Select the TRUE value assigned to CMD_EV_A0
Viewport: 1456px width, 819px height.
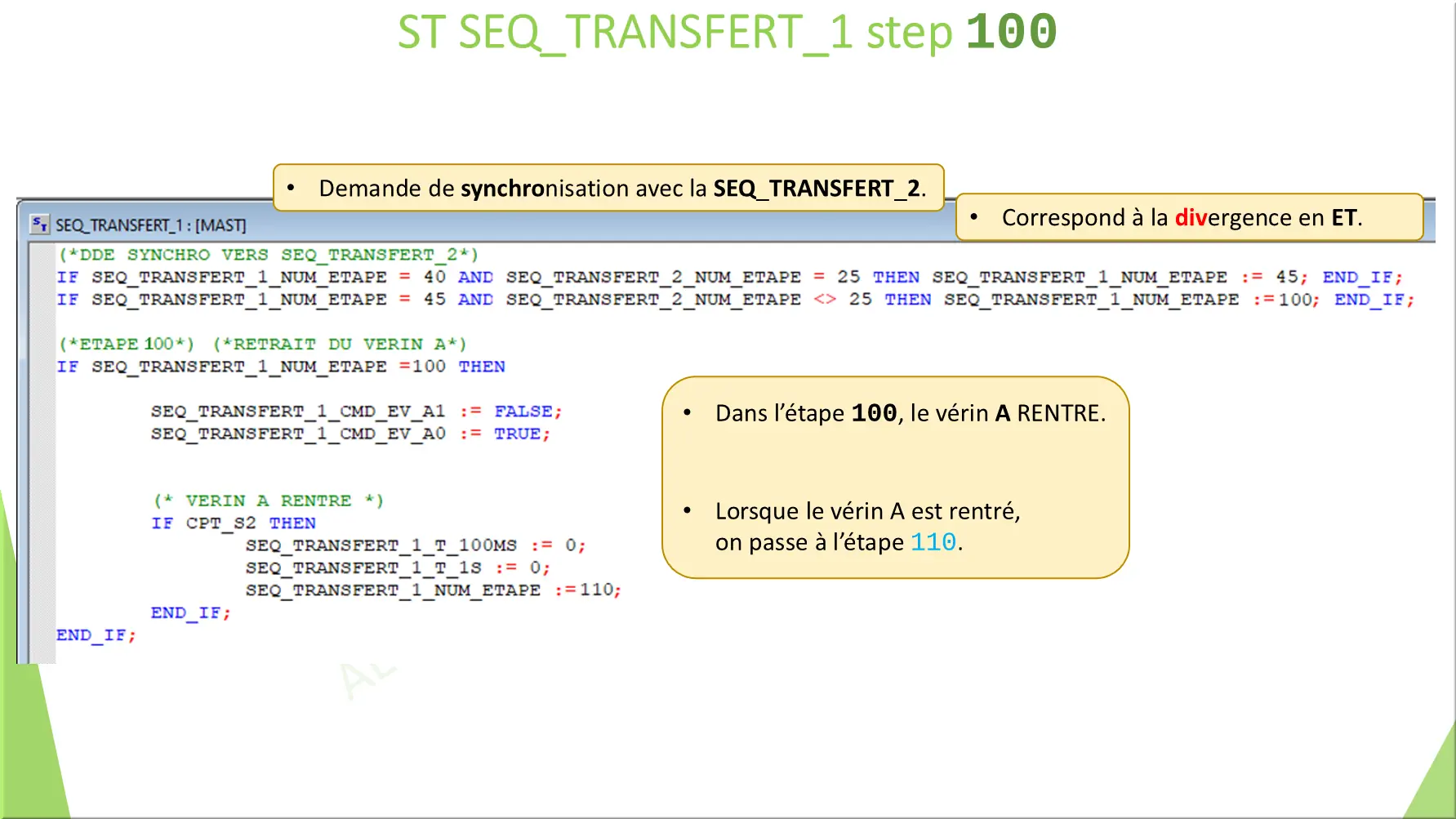[x=519, y=434]
